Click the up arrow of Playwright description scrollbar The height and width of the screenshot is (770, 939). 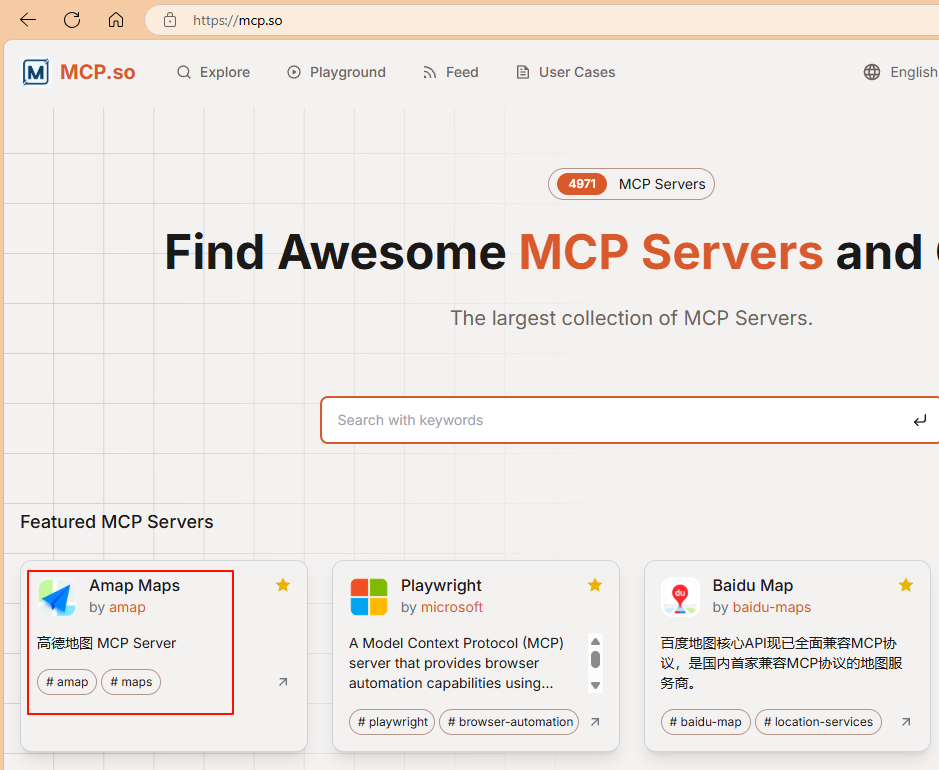coord(595,641)
